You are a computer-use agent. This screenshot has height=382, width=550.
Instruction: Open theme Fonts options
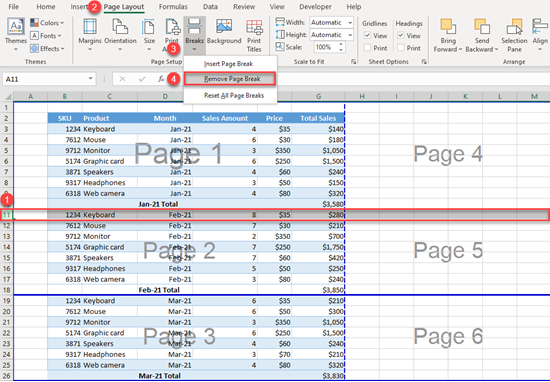[x=46, y=35]
